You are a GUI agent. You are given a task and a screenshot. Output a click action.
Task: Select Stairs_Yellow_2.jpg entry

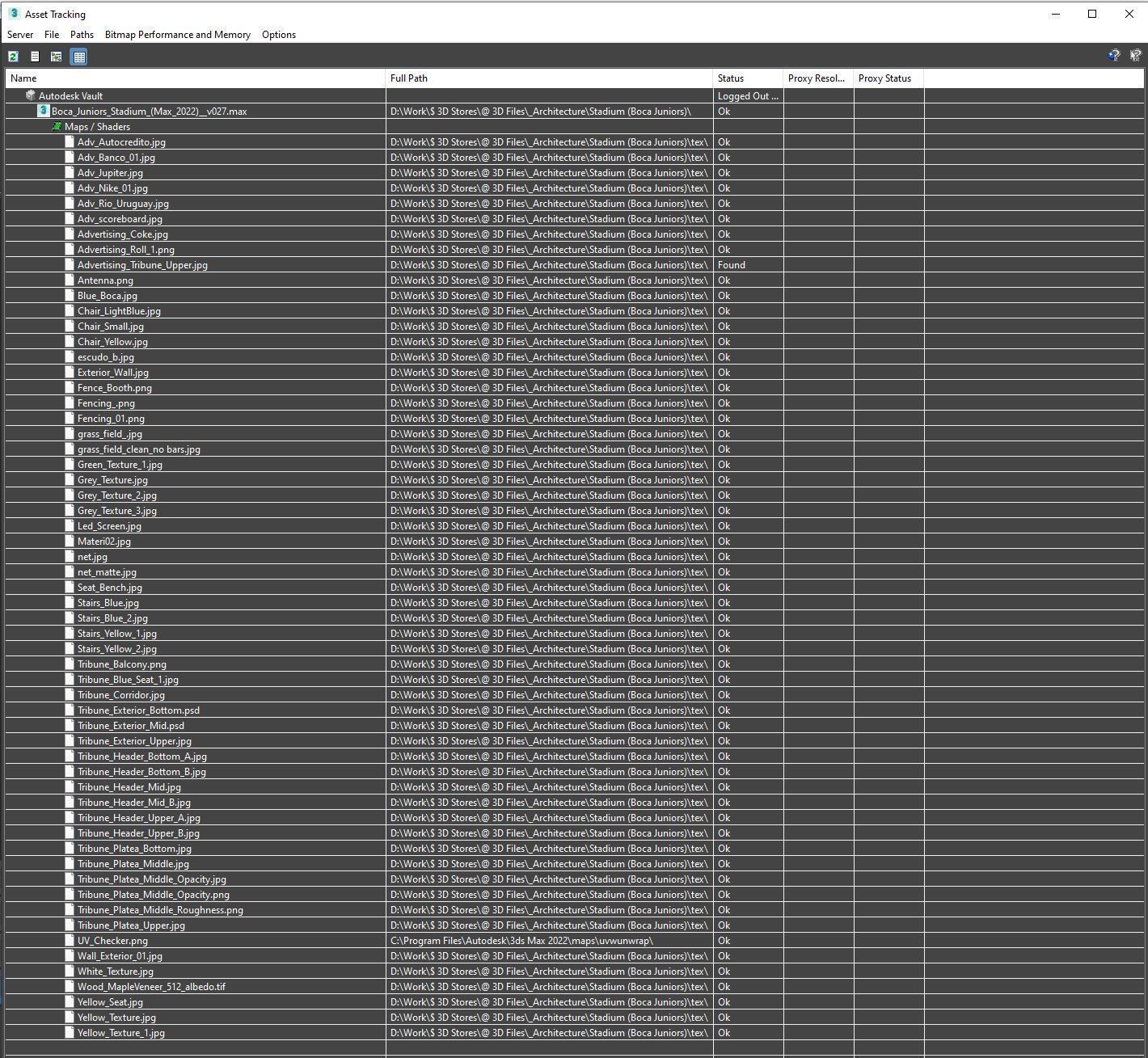[117, 648]
